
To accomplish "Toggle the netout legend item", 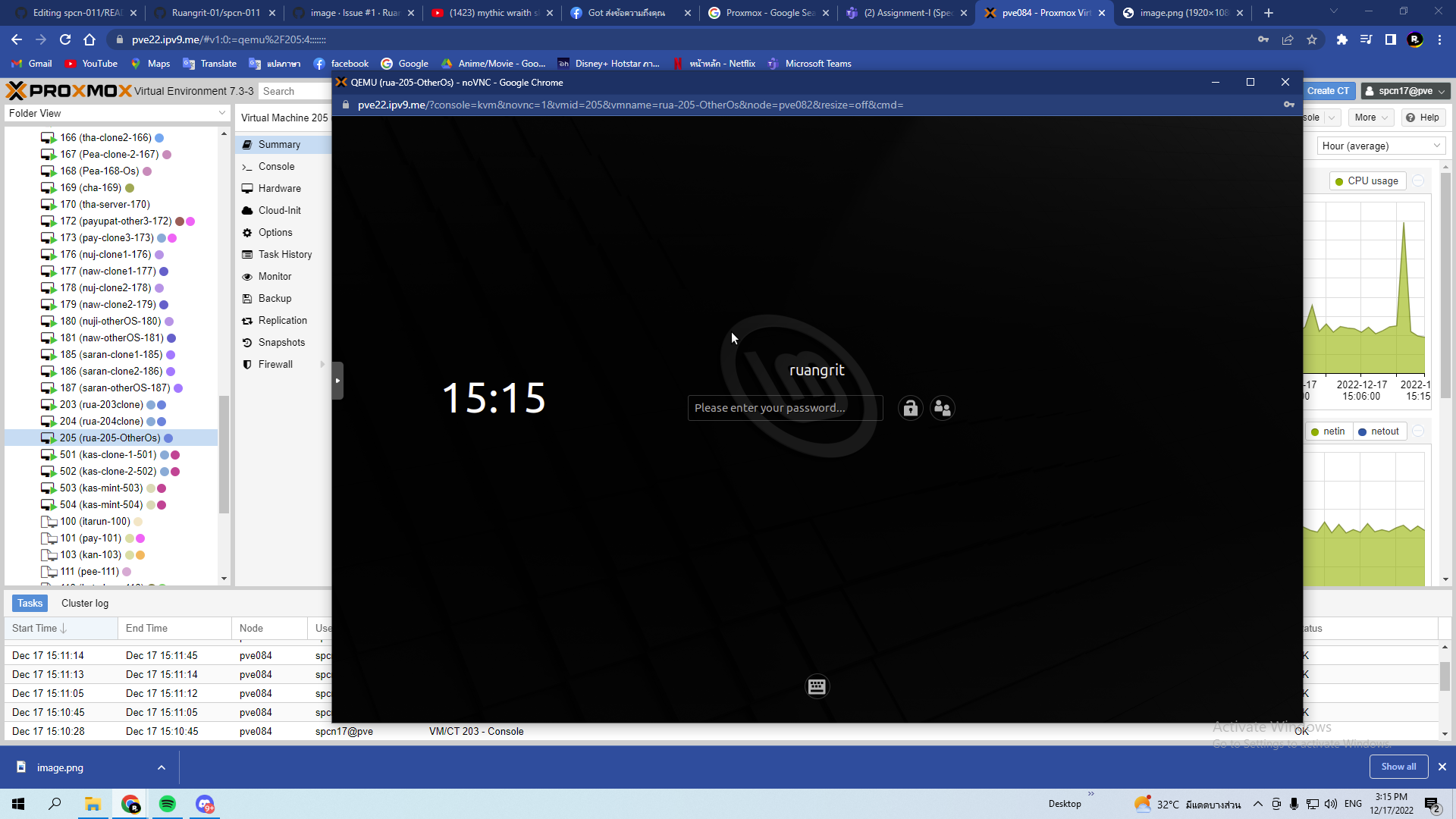I will (1379, 431).
